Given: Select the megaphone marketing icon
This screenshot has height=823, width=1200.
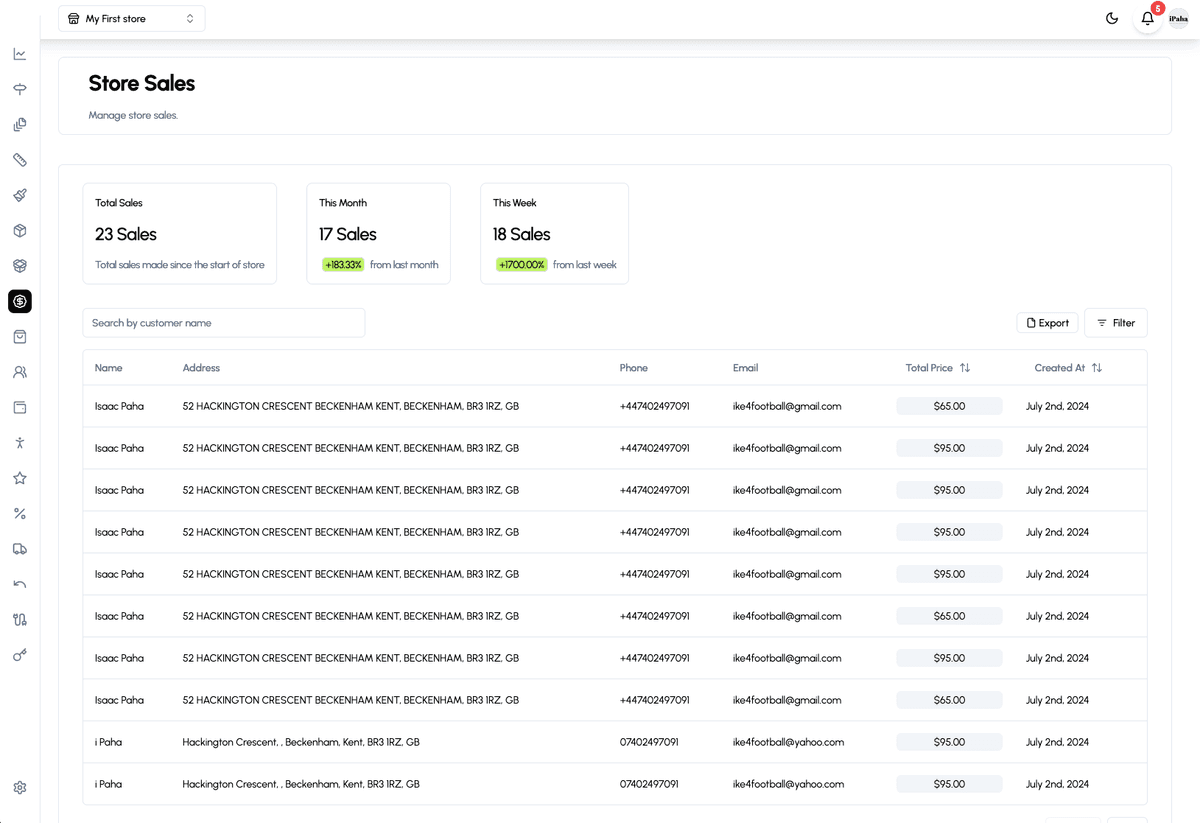Looking at the screenshot, I should [20, 89].
